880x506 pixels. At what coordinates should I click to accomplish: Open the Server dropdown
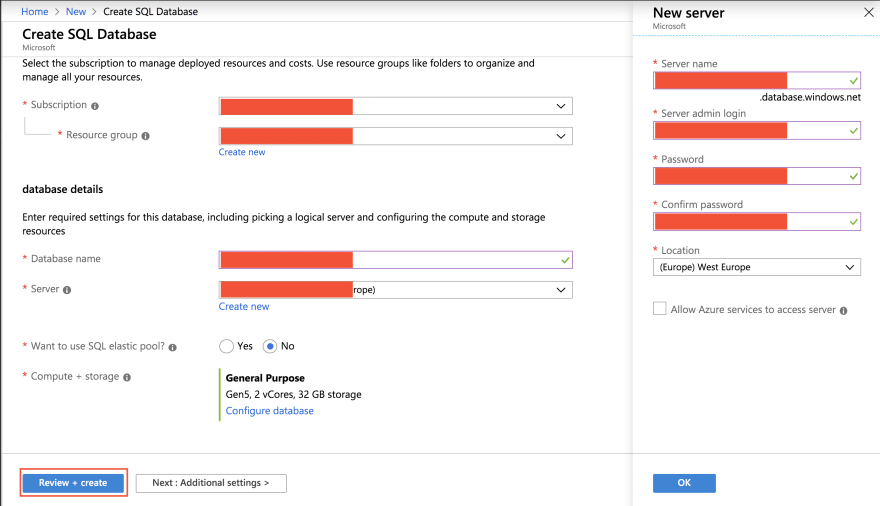click(x=395, y=289)
